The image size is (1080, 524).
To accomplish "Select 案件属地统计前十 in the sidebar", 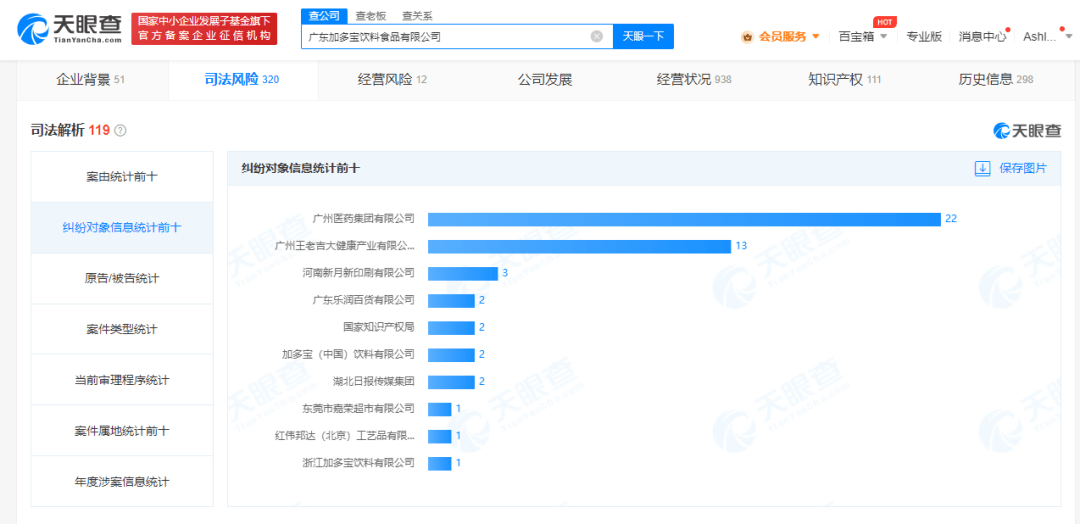I will [x=122, y=431].
